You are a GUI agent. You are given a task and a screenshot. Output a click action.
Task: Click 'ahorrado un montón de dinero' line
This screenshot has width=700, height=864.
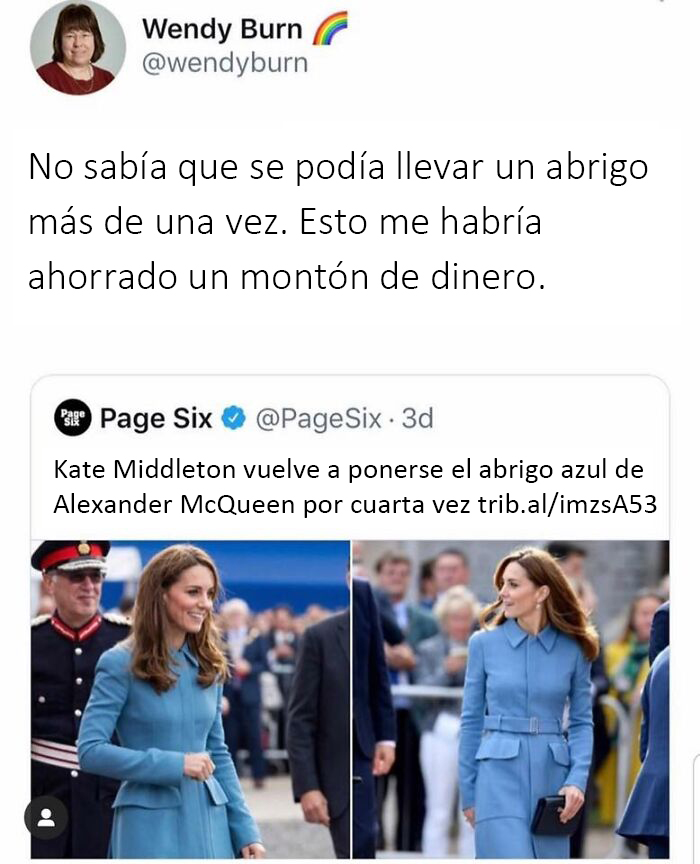(287, 276)
